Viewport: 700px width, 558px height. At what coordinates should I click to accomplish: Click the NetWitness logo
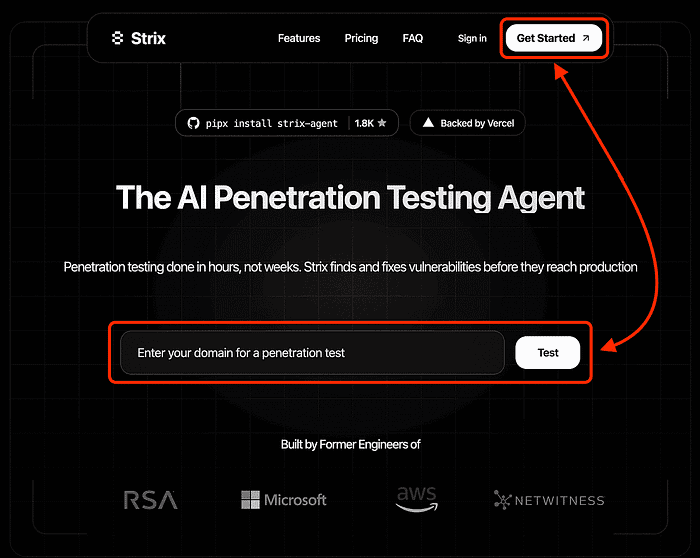click(x=549, y=499)
